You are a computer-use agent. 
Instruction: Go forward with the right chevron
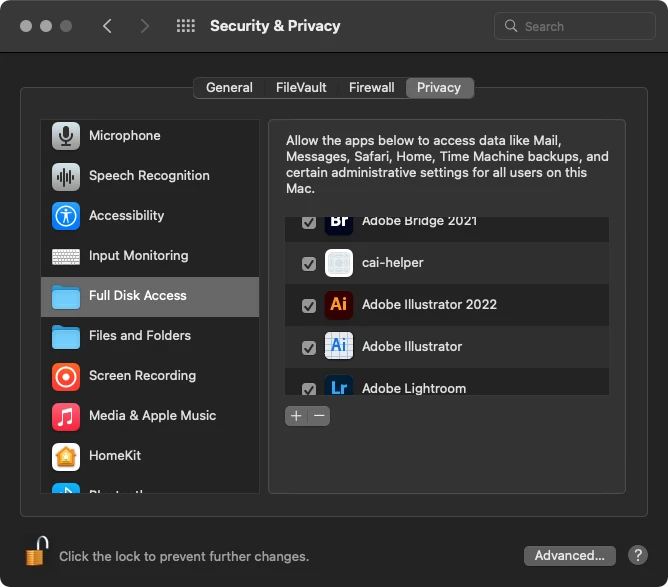tap(145, 26)
